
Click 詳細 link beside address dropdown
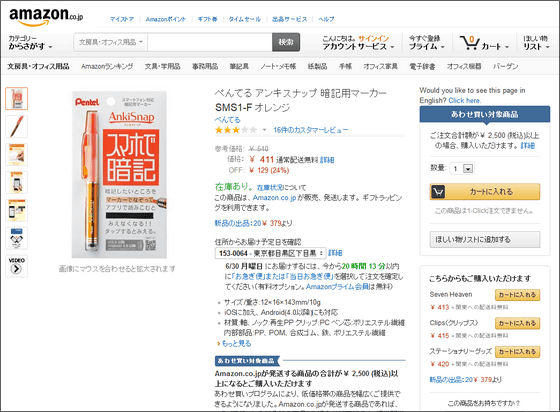coord(335,253)
